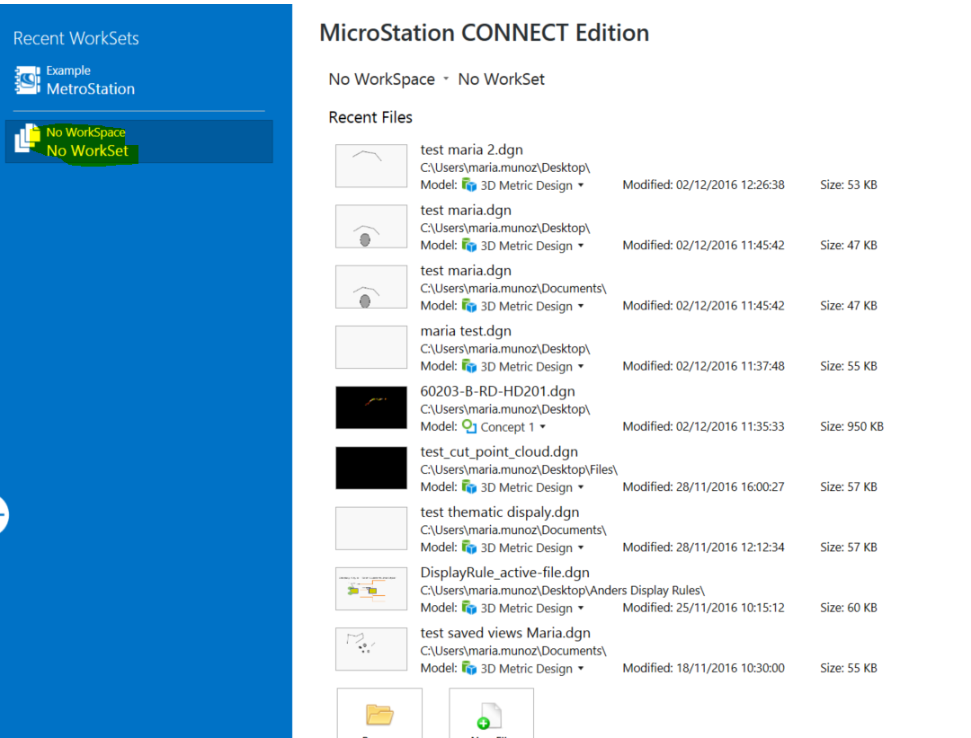Screen dimensions: 971x738
Task: Click the Size: 60 KB text
Action: pyautogui.click(x=848, y=608)
